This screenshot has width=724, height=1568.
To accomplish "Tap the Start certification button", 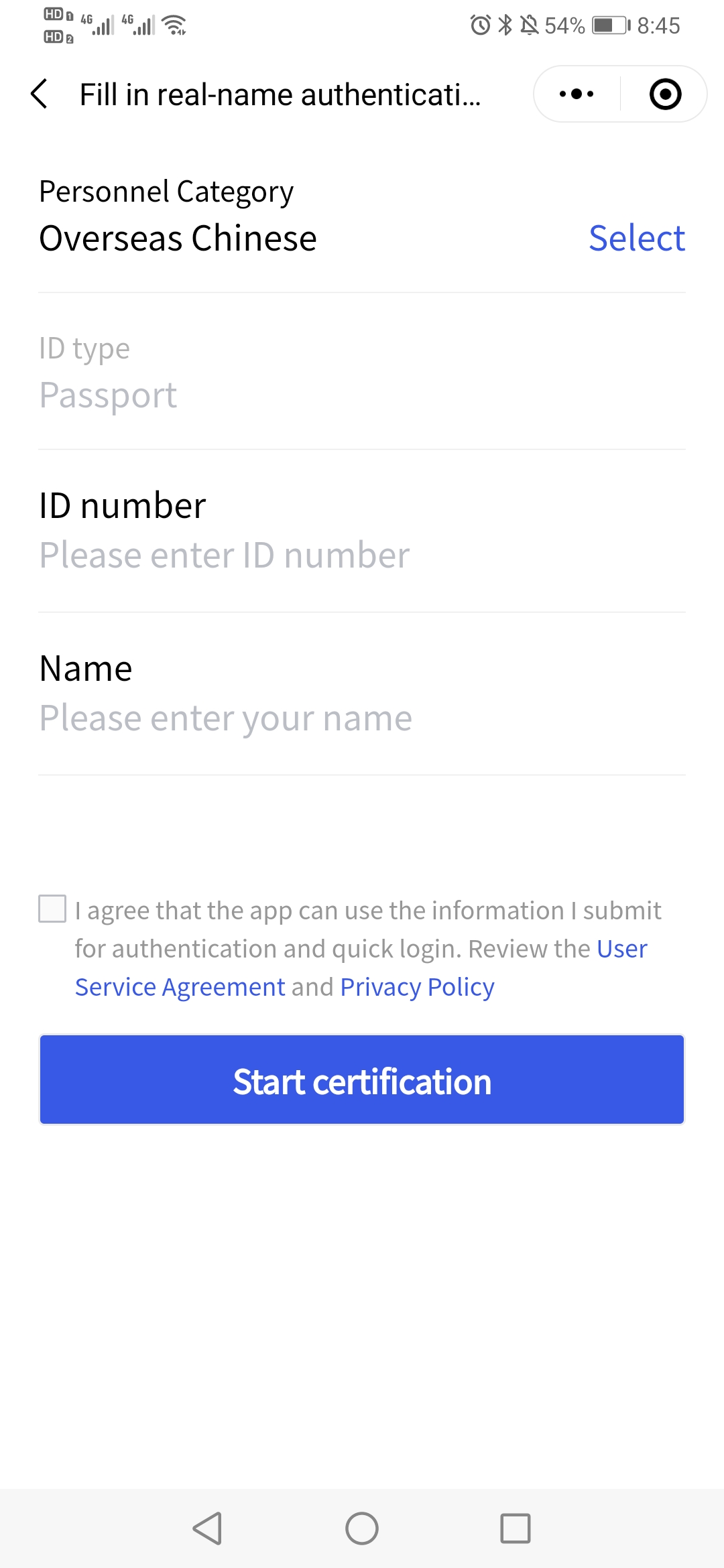I will click(x=362, y=1080).
